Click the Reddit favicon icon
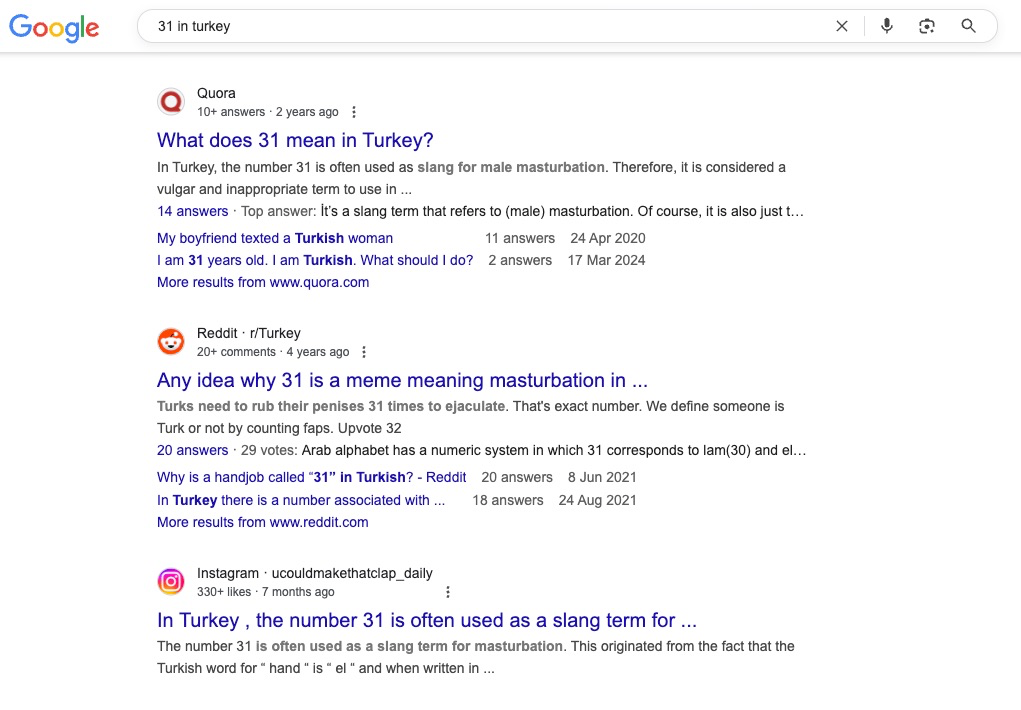 [x=171, y=341]
